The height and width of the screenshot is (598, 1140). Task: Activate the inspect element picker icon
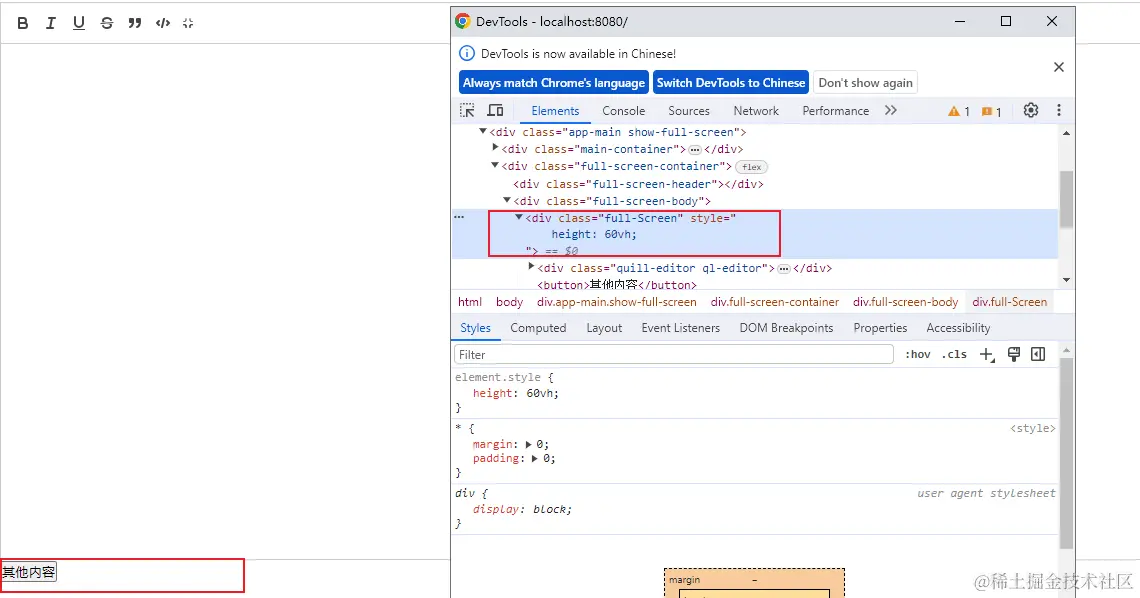tap(467, 110)
